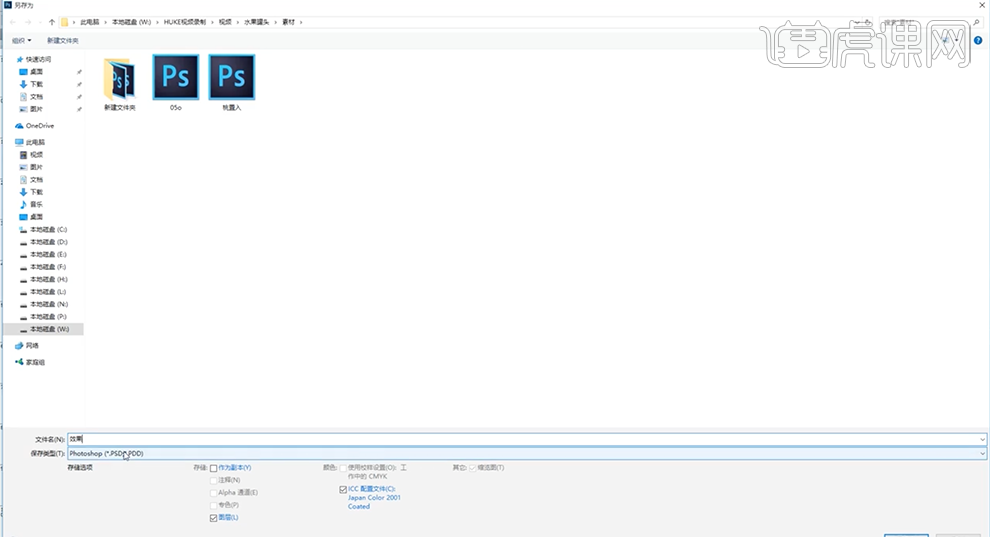
Task: Select the 05o Photoshop file
Action: (176, 83)
